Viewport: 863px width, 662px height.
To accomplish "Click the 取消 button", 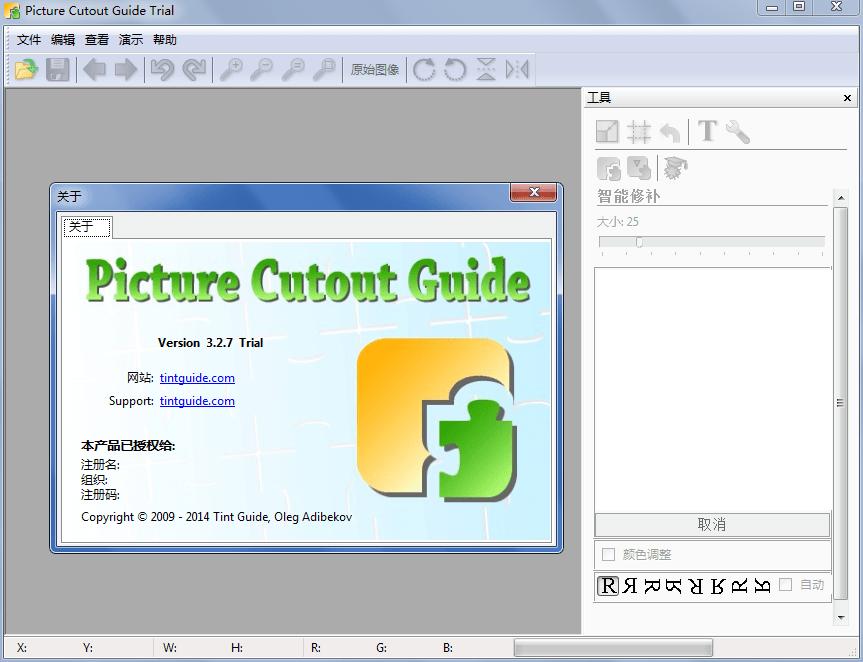I will click(712, 525).
